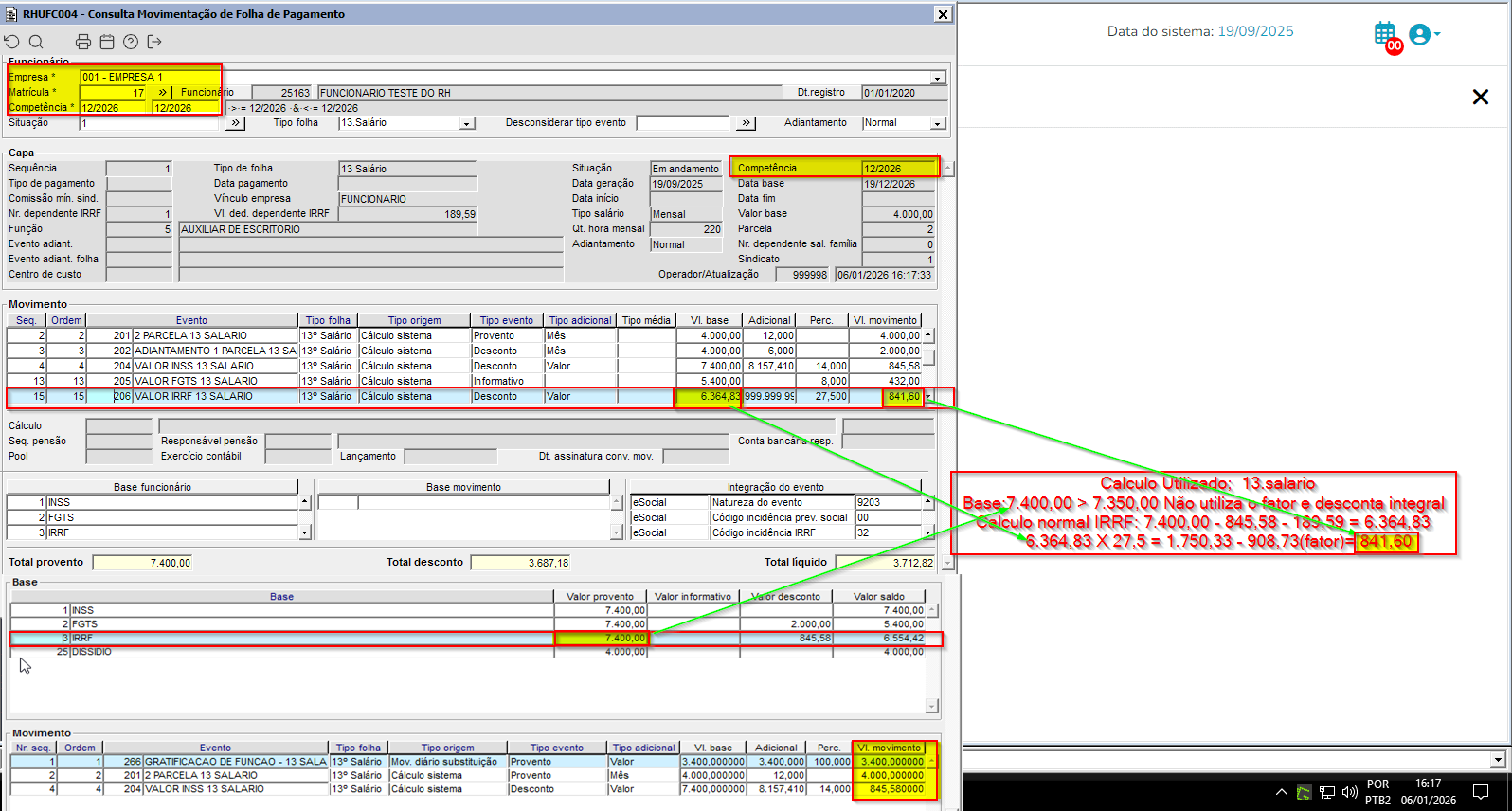Open help with the question mark icon
This screenshot has width=1512, height=811.
131,42
